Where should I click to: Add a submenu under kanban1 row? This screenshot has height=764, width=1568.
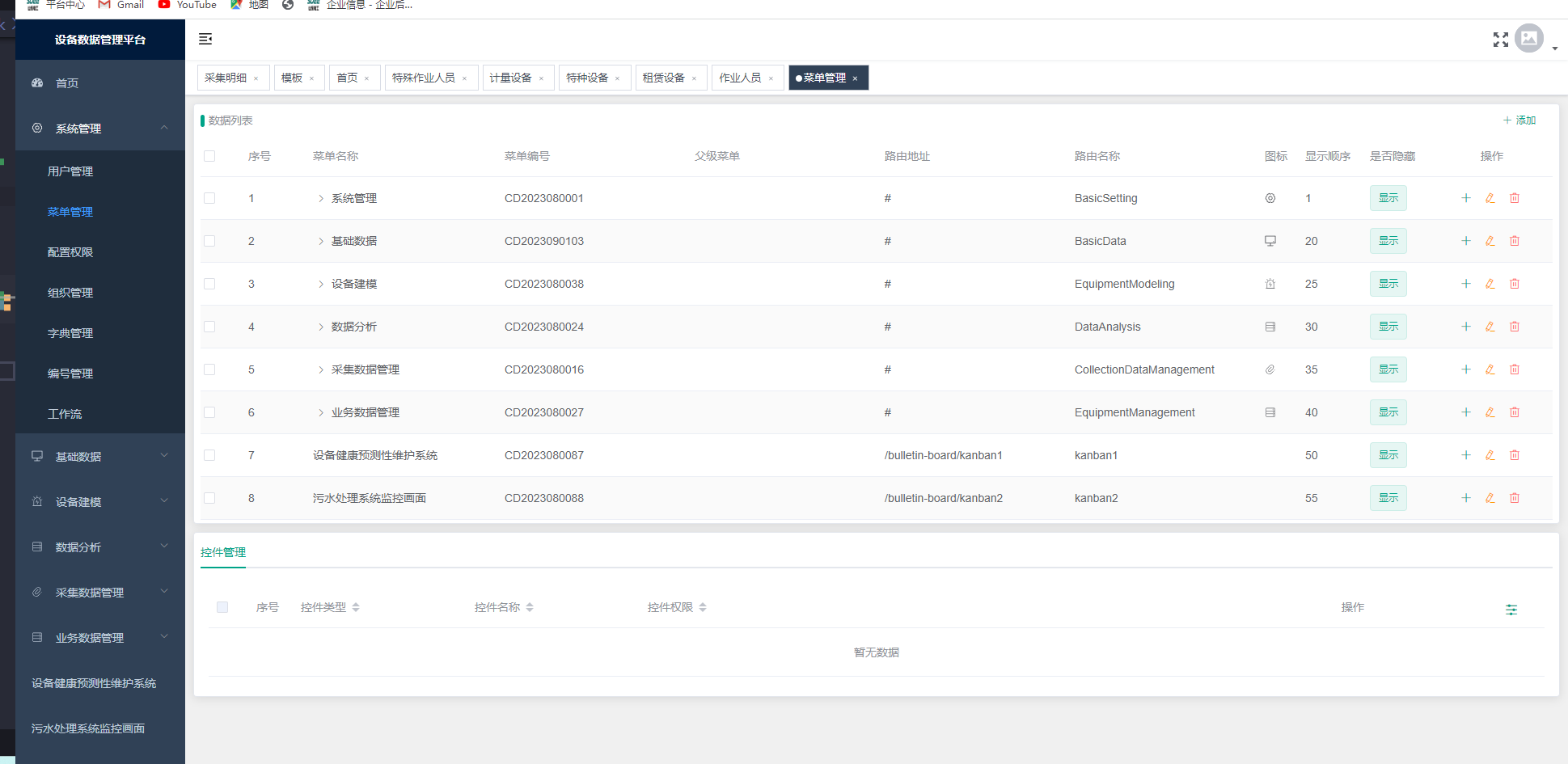tap(1466, 455)
